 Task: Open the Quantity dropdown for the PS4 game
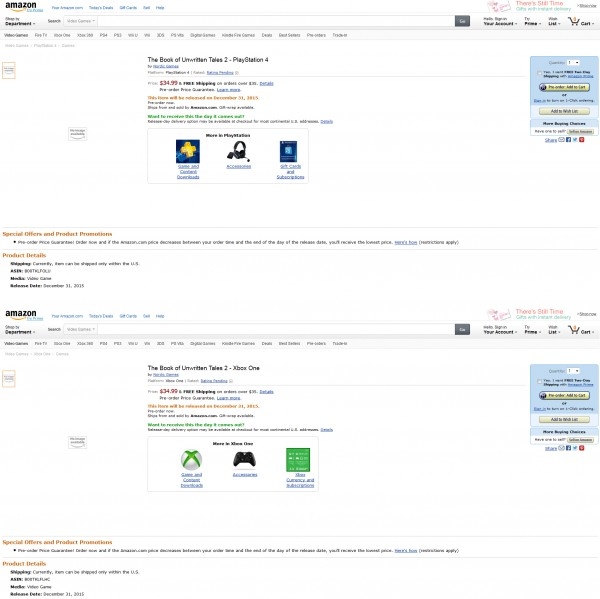pyautogui.click(x=573, y=62)
